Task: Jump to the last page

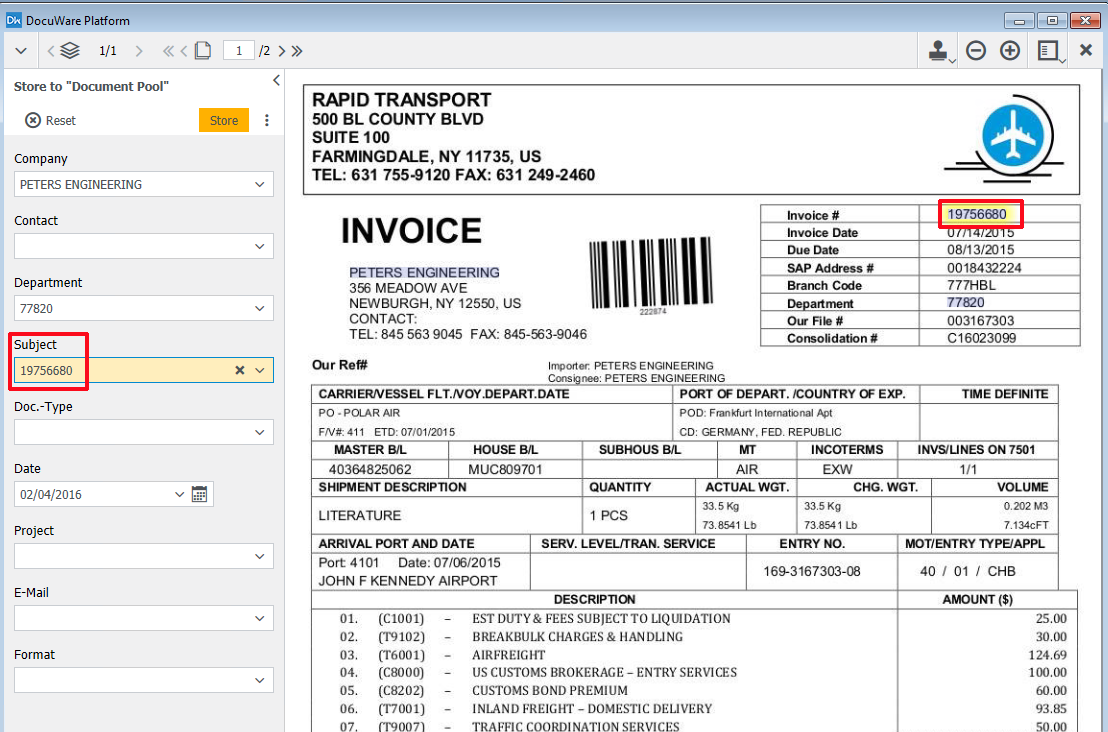Action: [297, 51]
